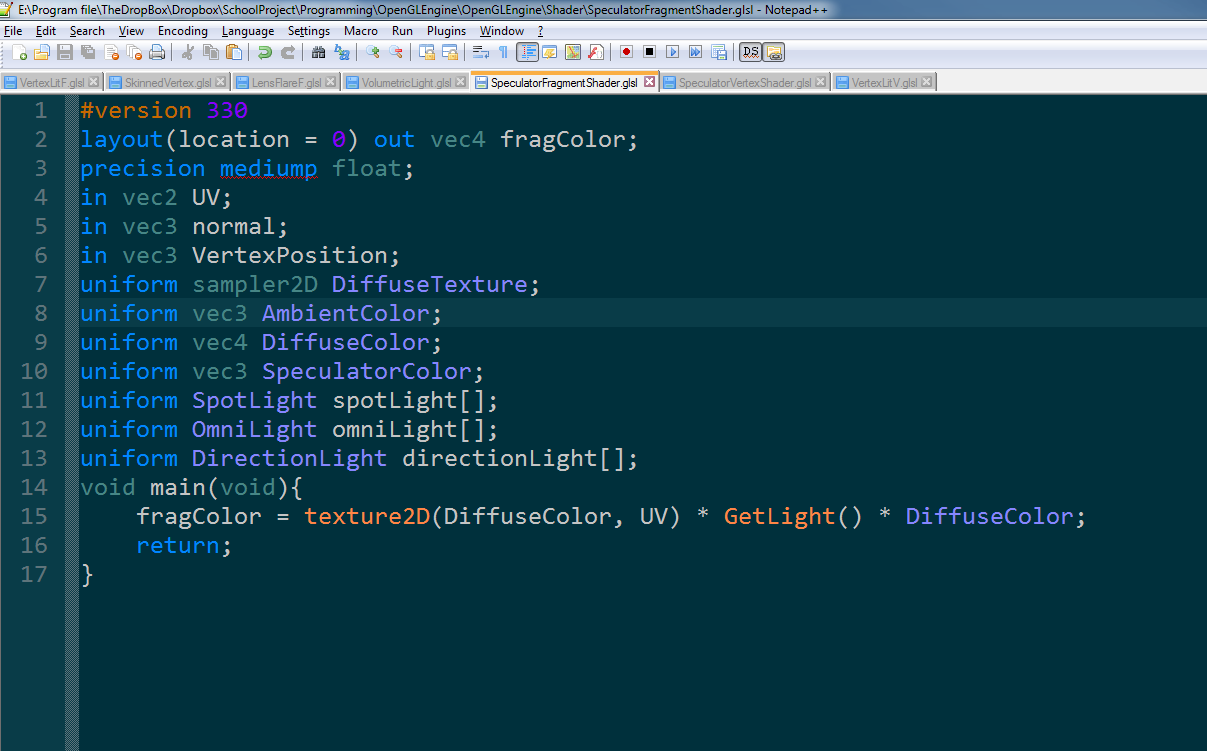Click the Close document toolbar icon
The height and width of the screenshot is (751, 1207).
111,52
